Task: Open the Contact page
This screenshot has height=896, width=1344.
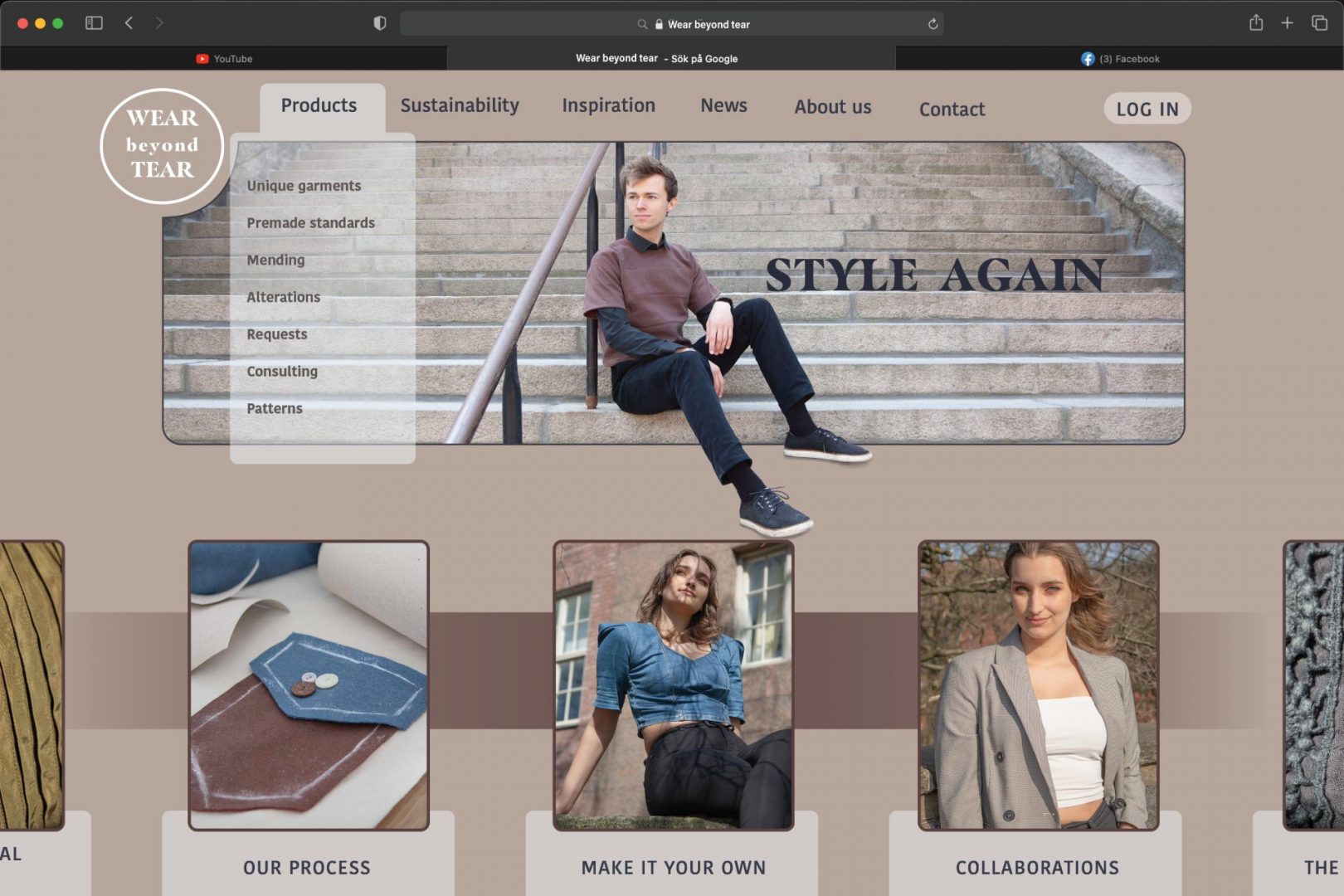Action: 952,109
